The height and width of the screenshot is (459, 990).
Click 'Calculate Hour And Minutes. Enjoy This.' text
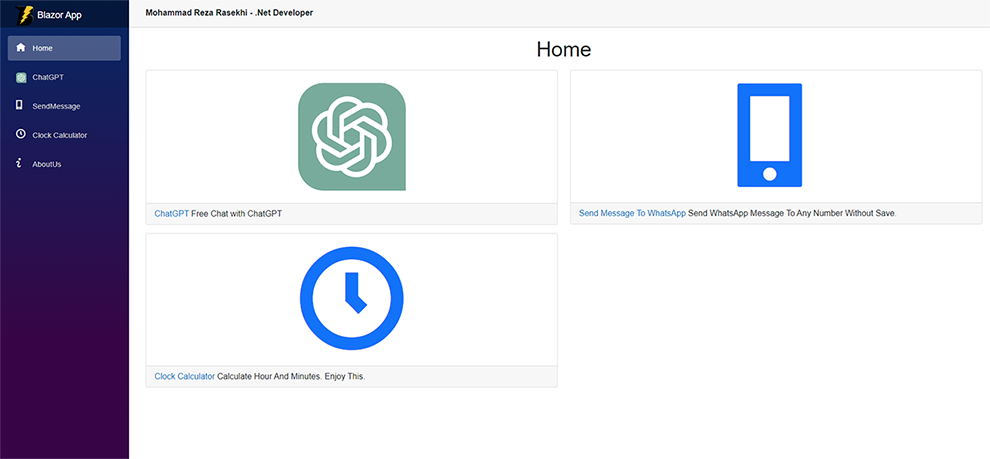tap(291, 376)
